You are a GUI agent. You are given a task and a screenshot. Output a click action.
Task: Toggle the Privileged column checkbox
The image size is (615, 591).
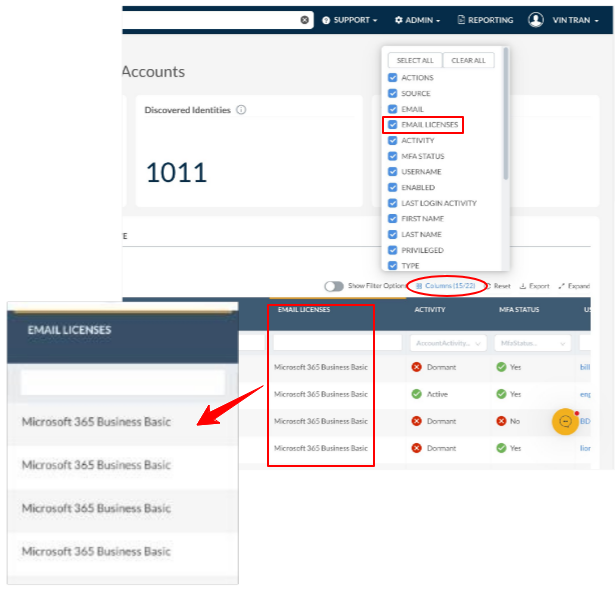393,250
